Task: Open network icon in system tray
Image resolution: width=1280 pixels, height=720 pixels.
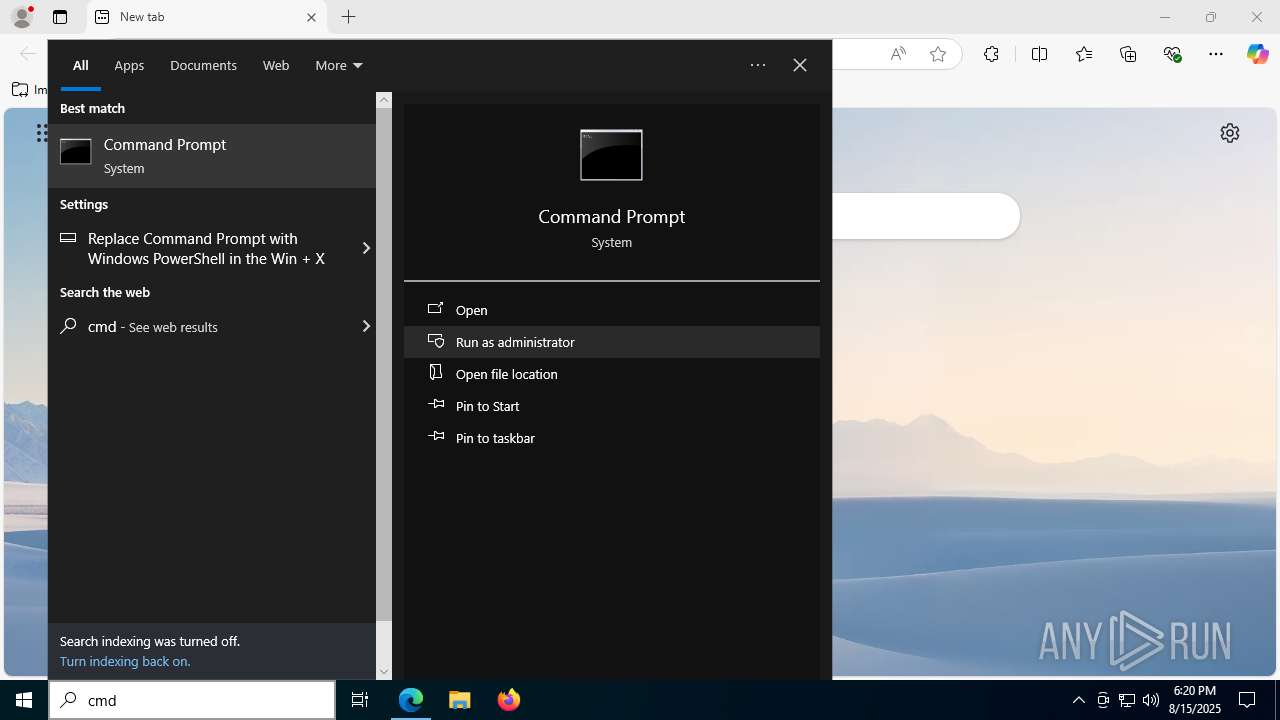Action: click(x=1127, y=700)
